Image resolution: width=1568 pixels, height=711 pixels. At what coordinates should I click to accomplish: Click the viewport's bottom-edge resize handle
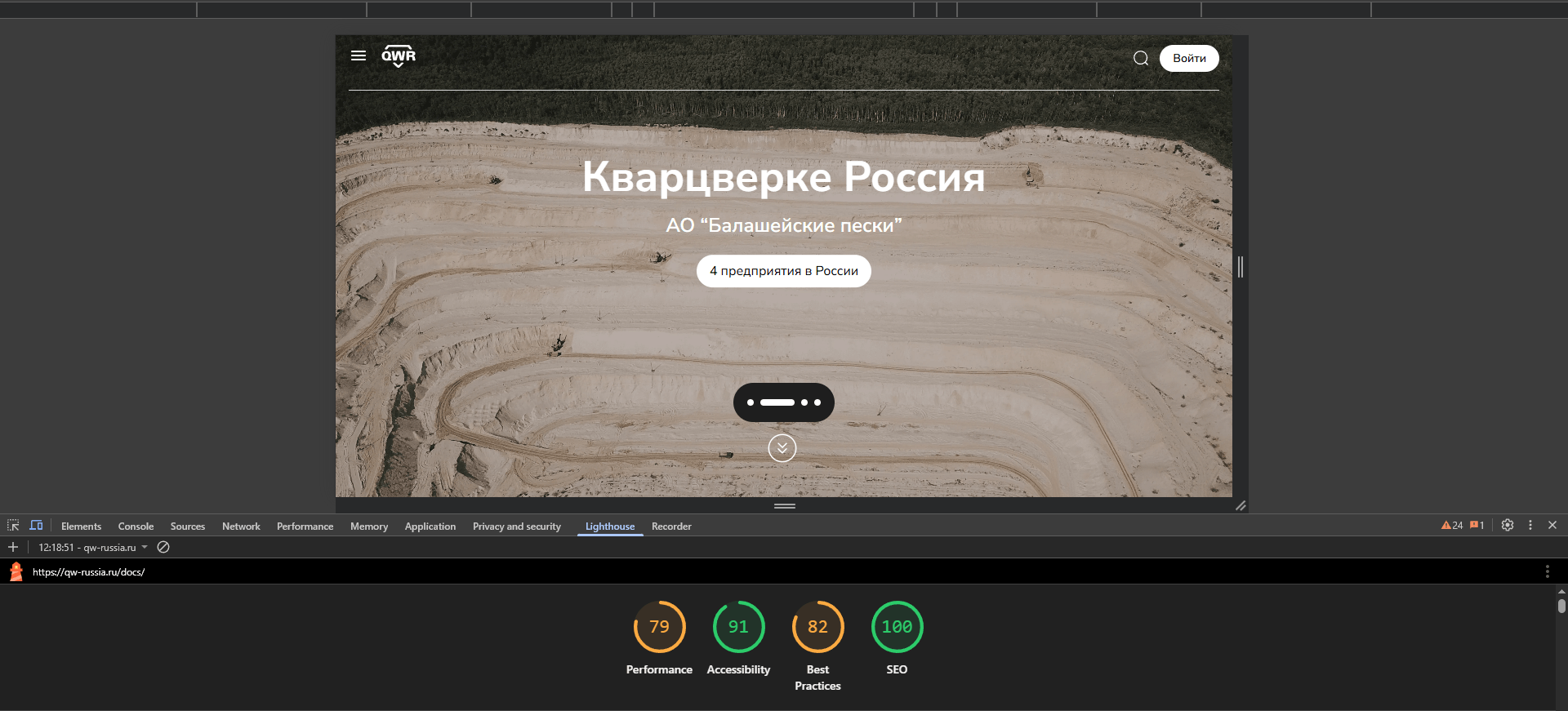[785, 506]
